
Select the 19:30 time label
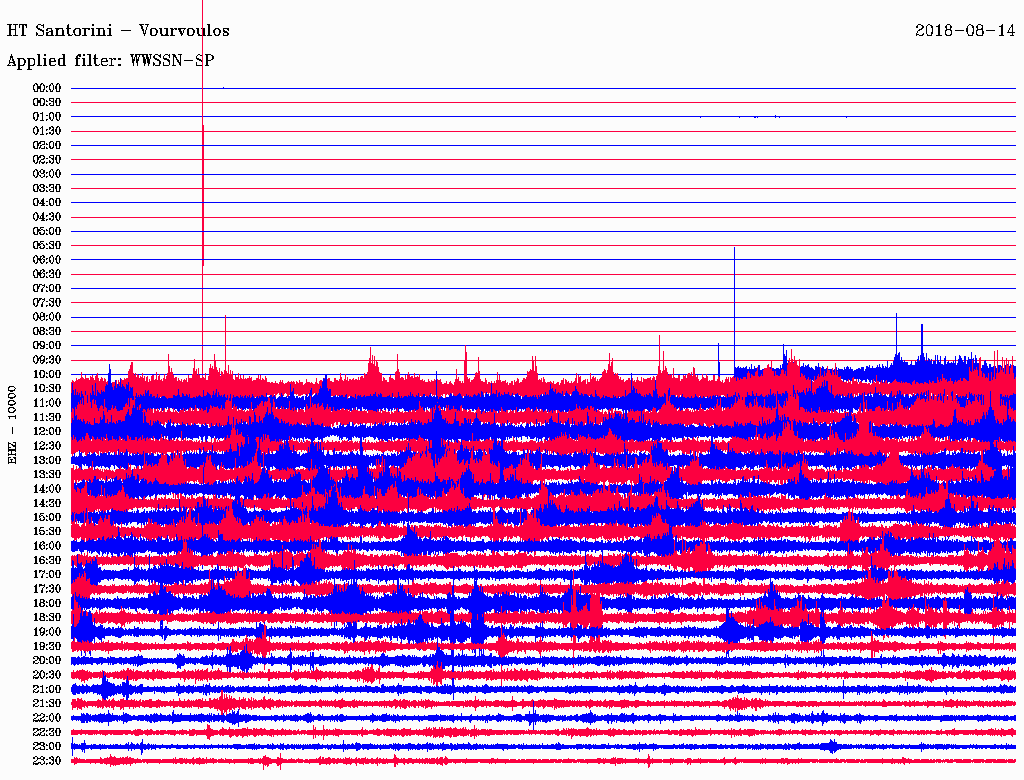(47, 646)
